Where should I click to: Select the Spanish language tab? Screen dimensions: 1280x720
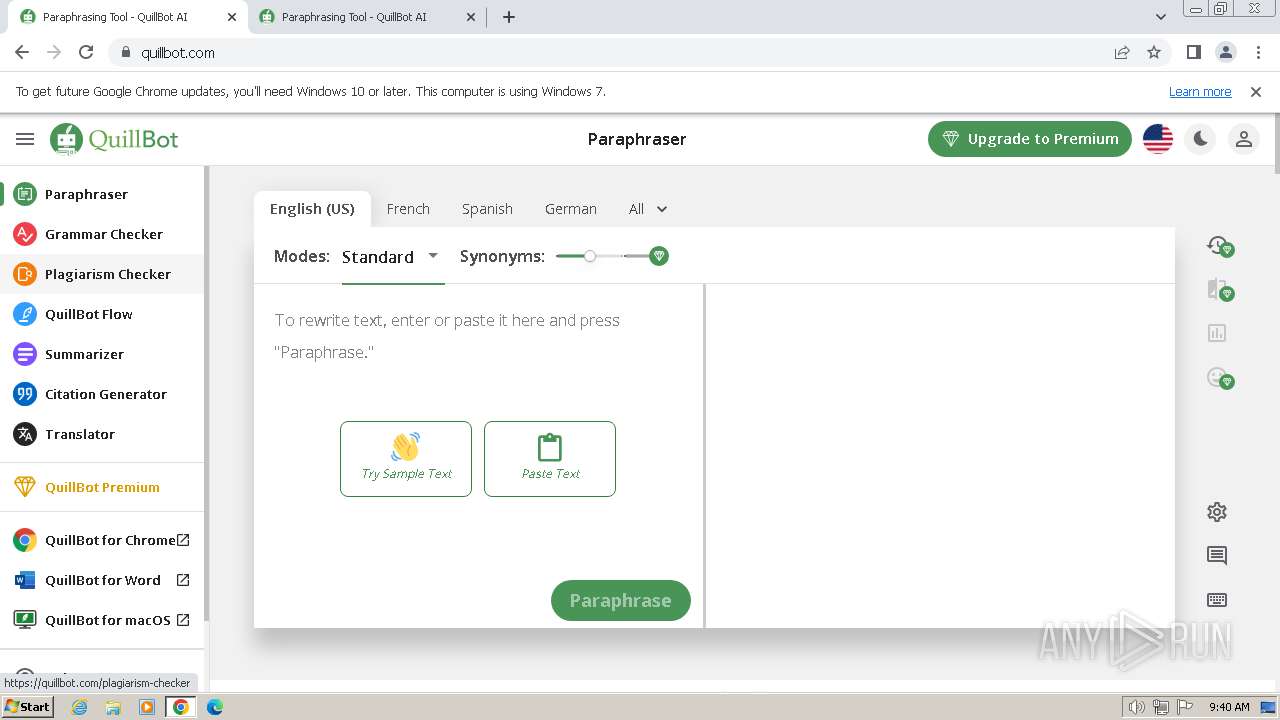pyautogui.click(x=487, y=209)
